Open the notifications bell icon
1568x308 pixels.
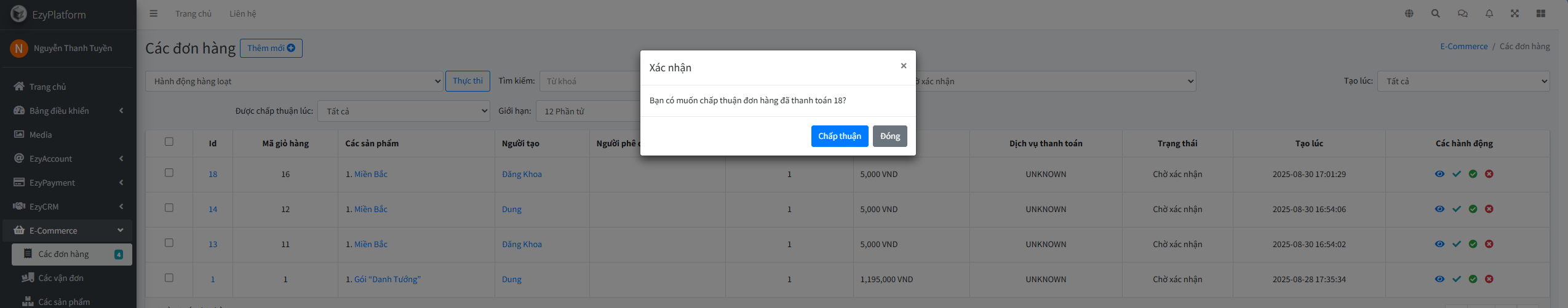pos(1489,14)
